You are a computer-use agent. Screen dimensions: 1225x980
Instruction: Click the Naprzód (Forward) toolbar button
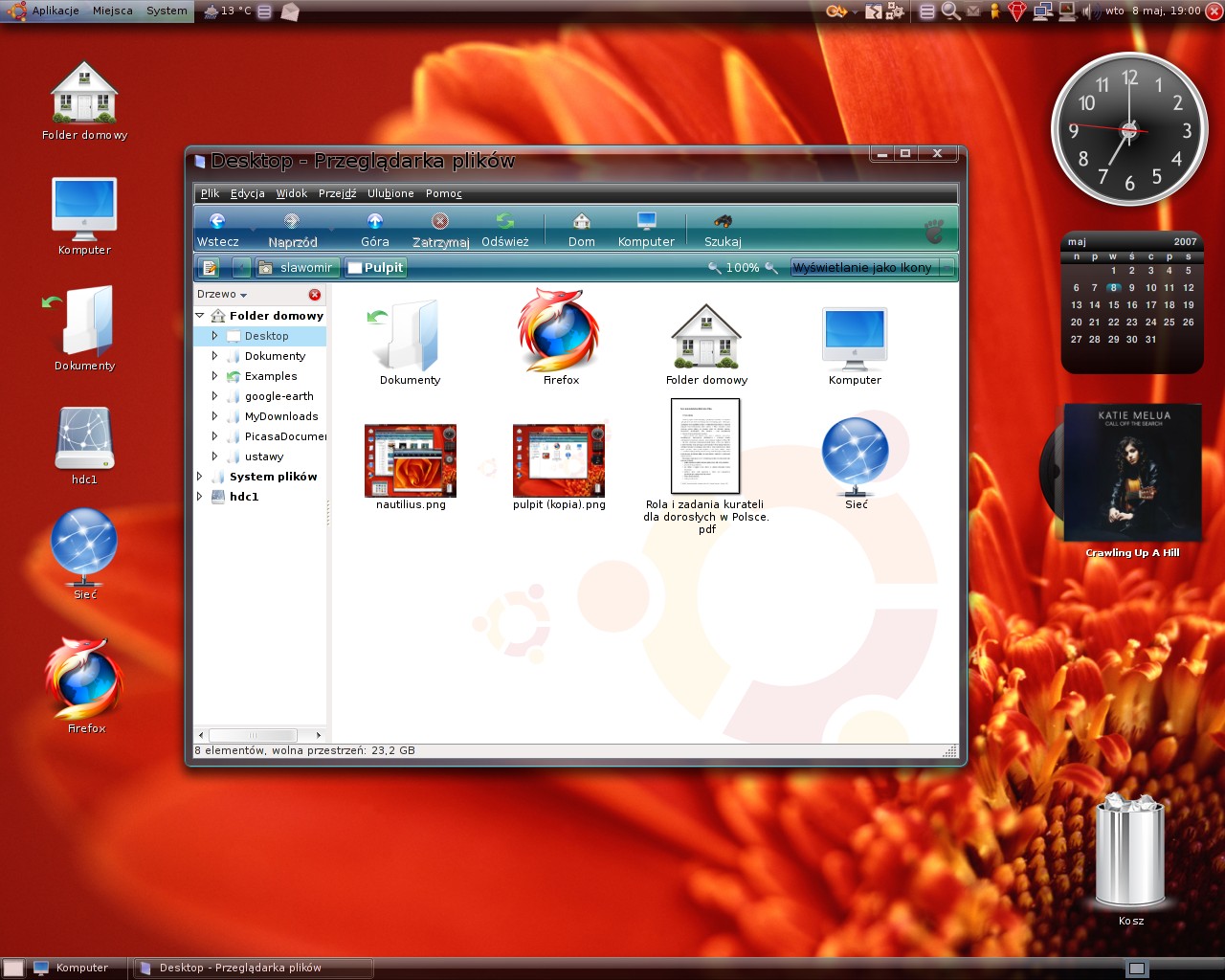pos(292,230)
